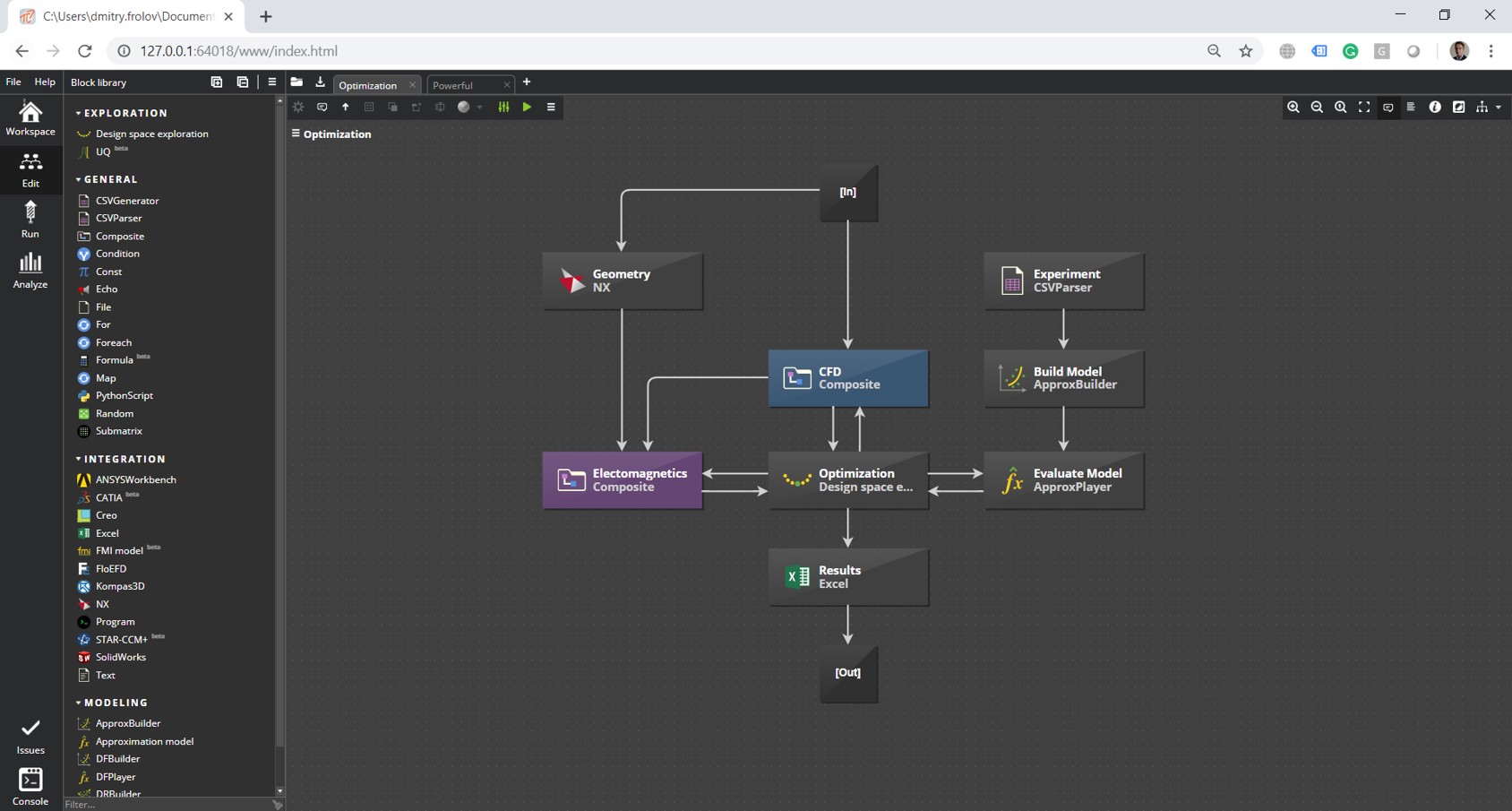Close the Powerful tab

tap(507, 85)
